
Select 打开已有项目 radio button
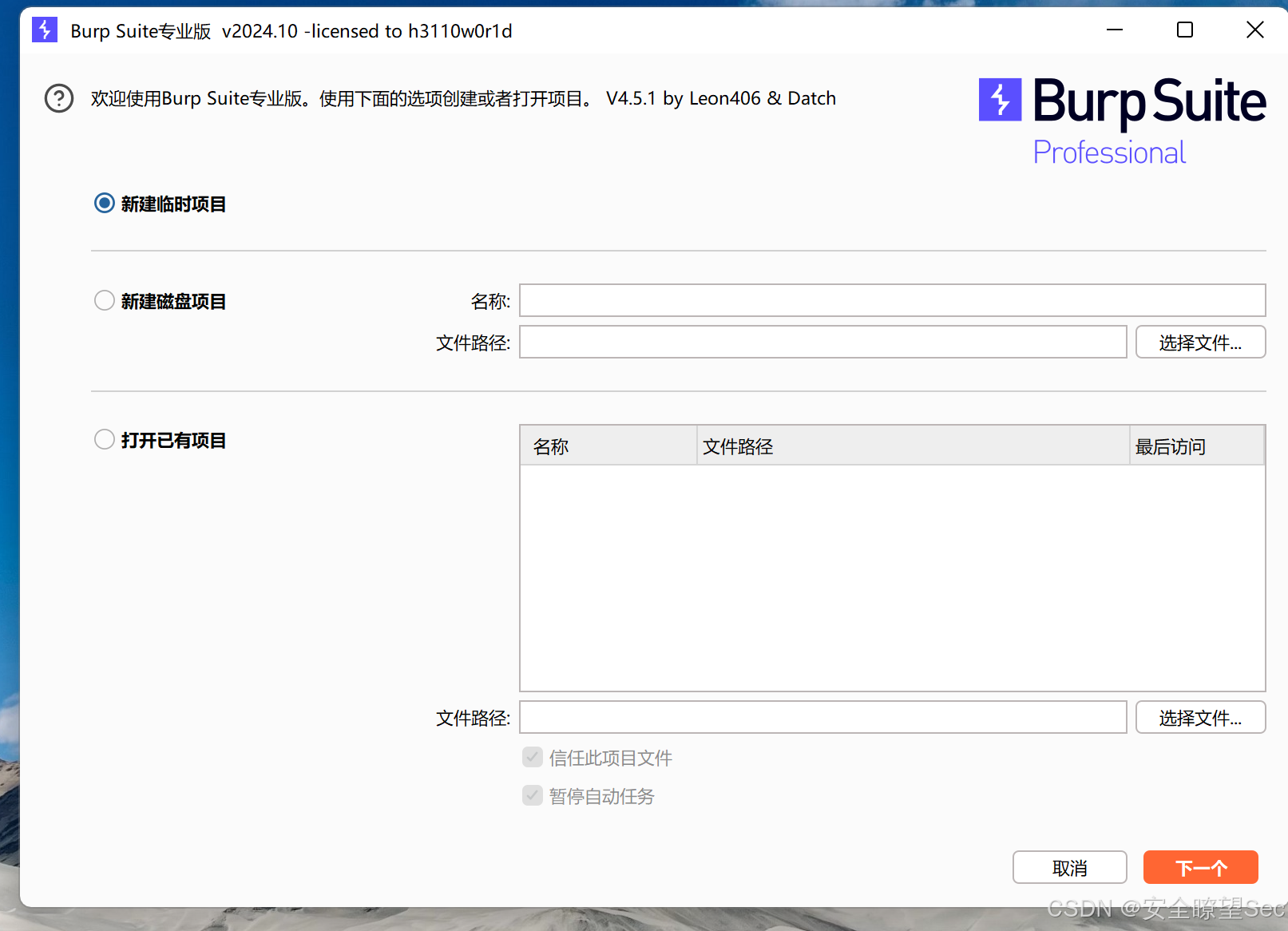click(x=105, y=439)
